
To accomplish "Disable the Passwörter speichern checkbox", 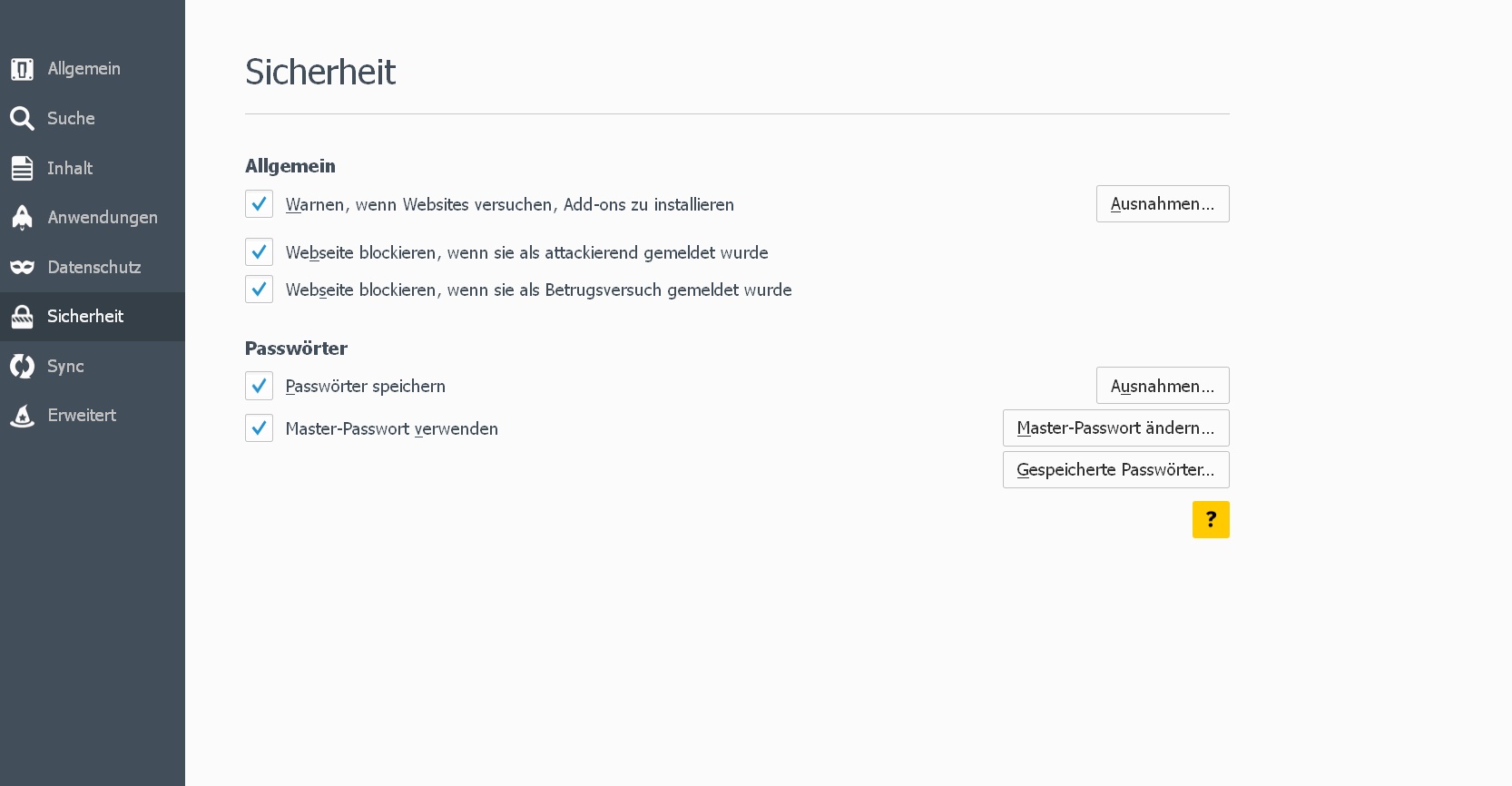I will point(260,386).
